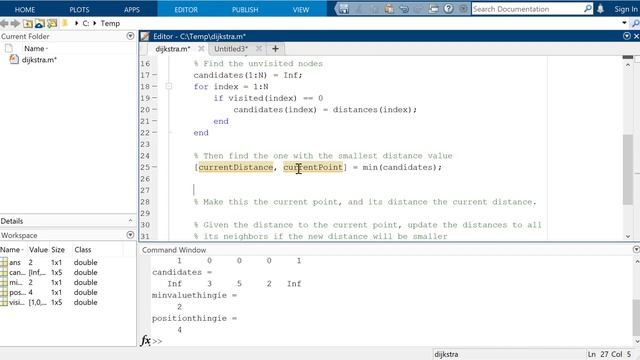Click the Undo arrow in quick access toolbar
Screen dimensions: 640x360
404,9
